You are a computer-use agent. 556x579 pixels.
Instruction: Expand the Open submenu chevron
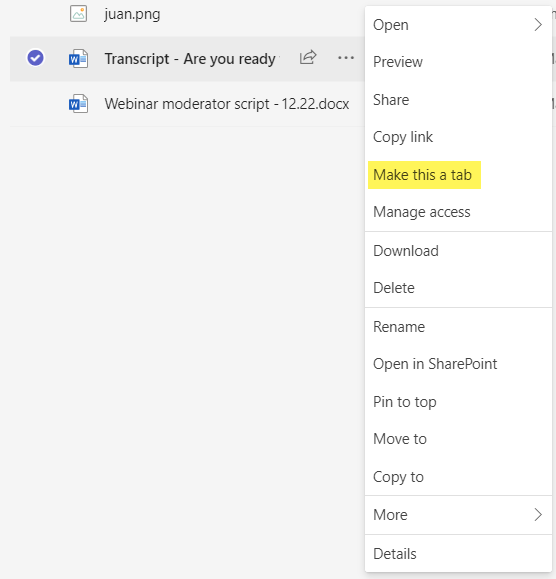coord(538,25)
